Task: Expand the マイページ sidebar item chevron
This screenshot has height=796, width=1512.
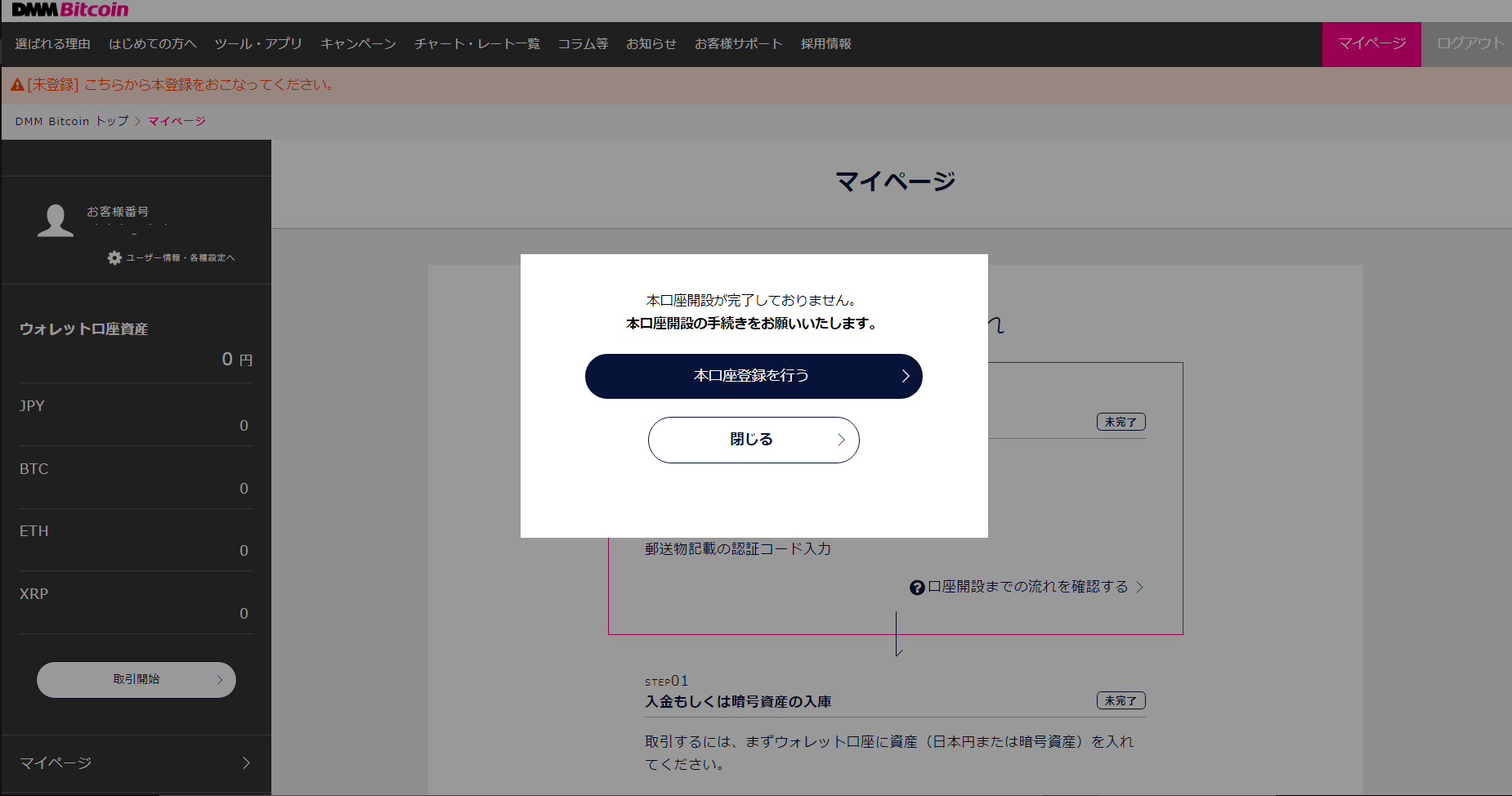Action: [246, 762]
